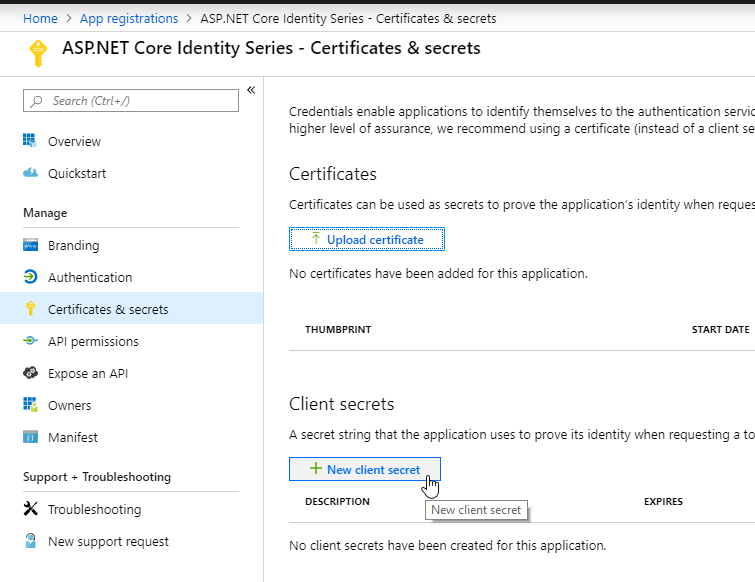
Task: Sort by the START DATE column header
Action: [720, 329]
